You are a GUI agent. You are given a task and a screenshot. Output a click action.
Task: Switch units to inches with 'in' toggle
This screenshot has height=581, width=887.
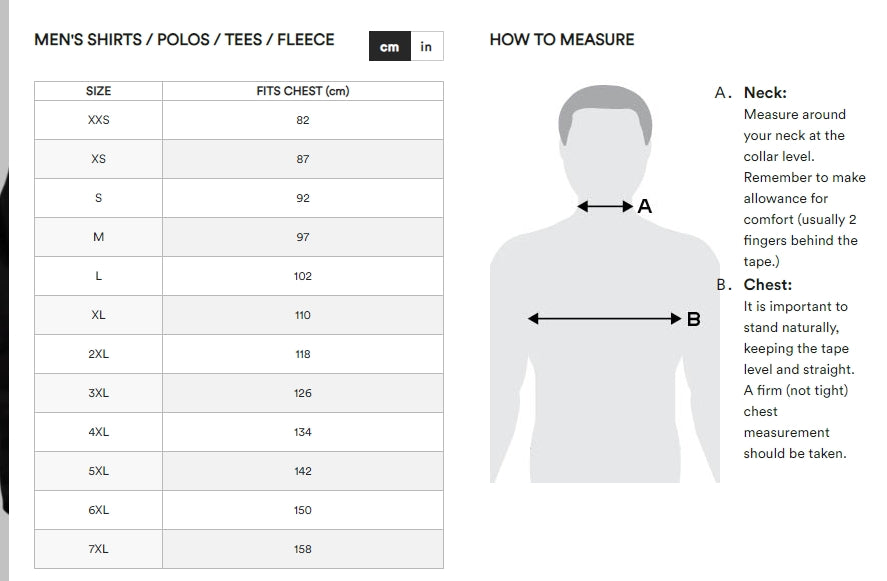point(427,46)
